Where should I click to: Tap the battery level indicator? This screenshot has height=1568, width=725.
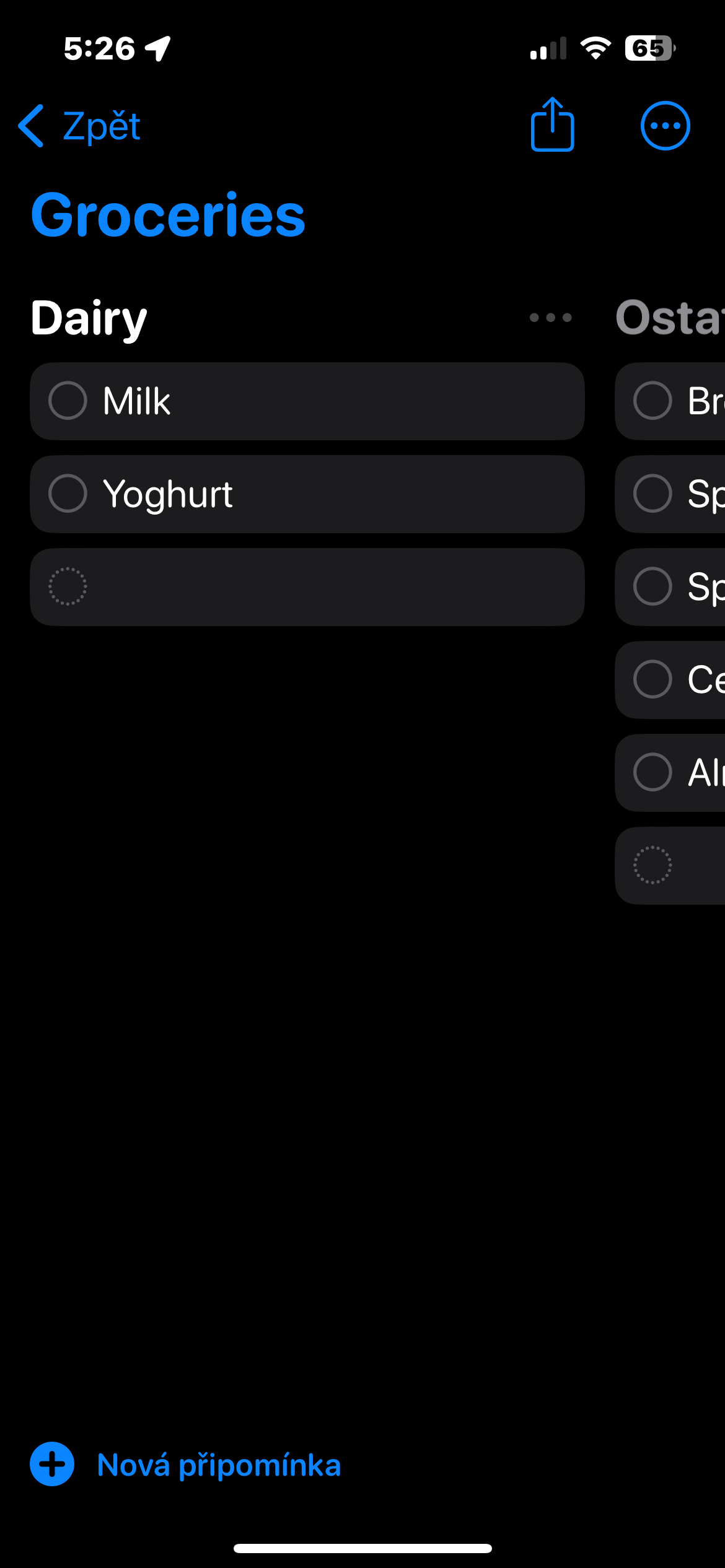click(x=649, y=48)
